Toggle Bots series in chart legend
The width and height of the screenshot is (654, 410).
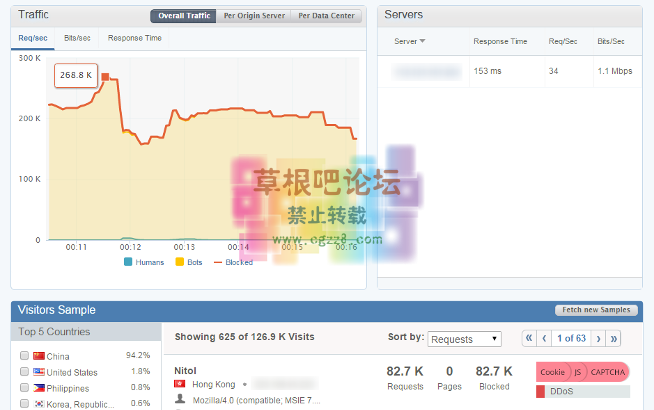[189, 262]
